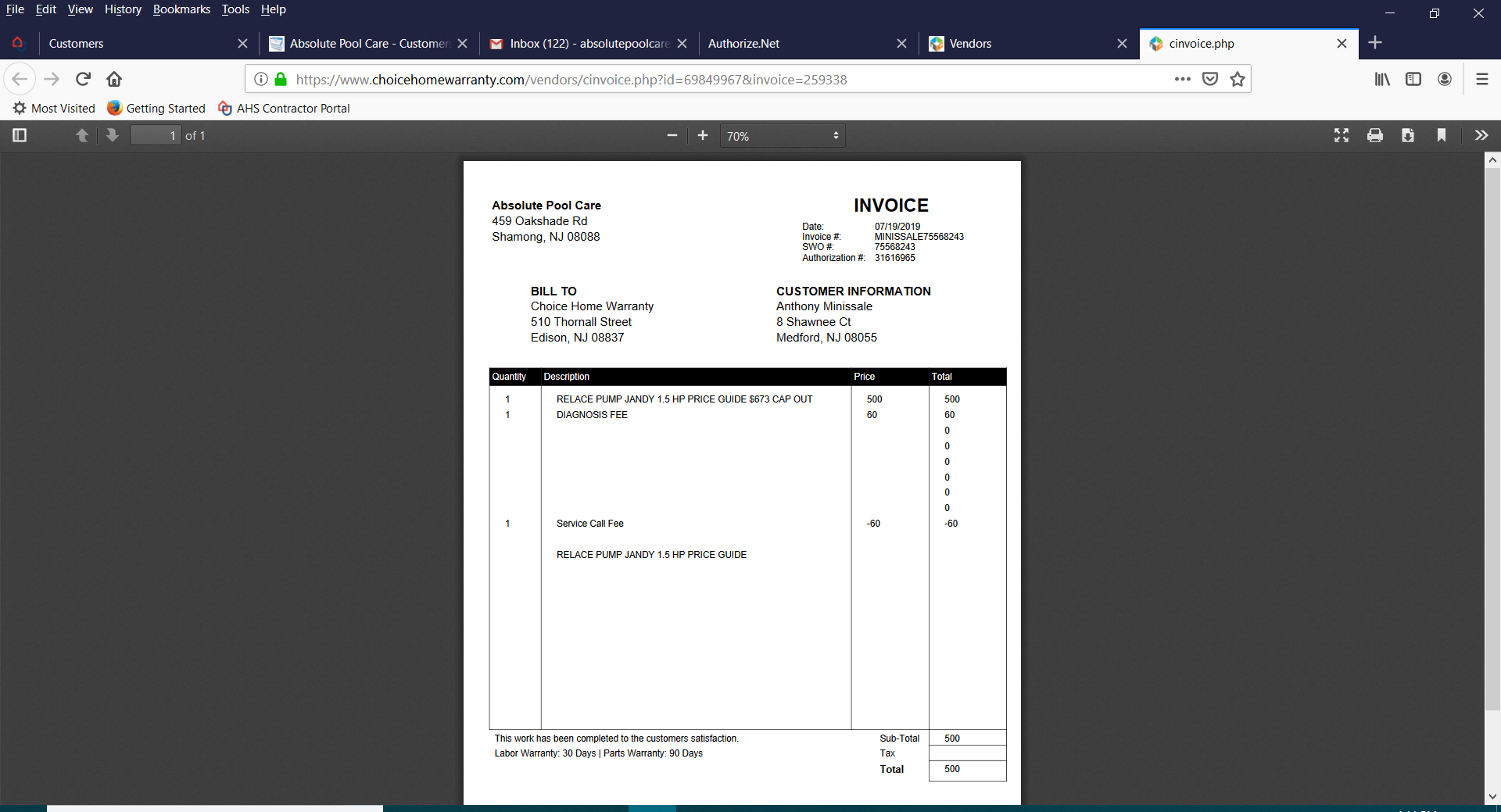Open the Firefox home page
This screenshot has width=1501, height=812.
pos(114,79)
